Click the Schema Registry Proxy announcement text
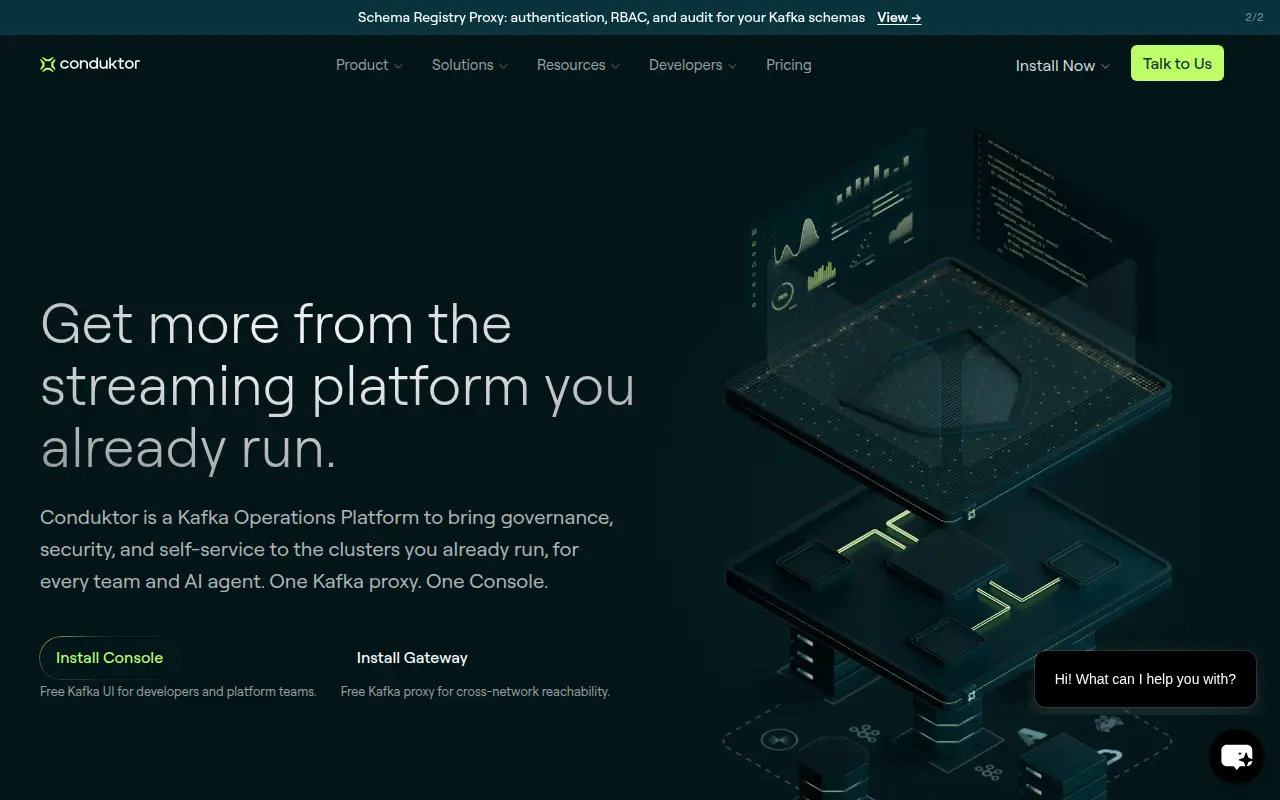 coord(611,17)
